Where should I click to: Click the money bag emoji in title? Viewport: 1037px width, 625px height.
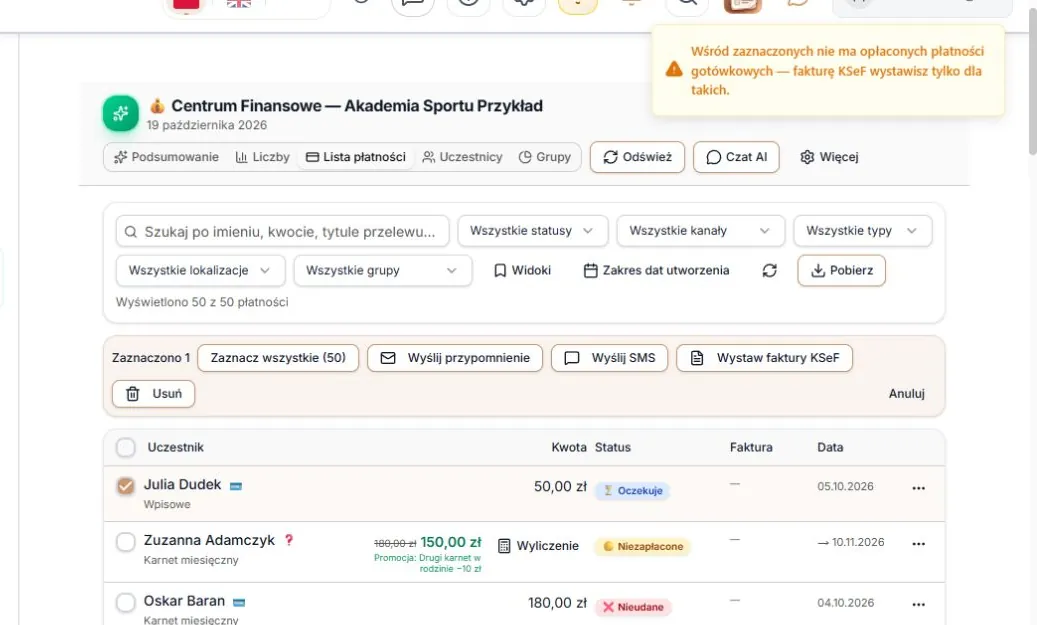157,106
